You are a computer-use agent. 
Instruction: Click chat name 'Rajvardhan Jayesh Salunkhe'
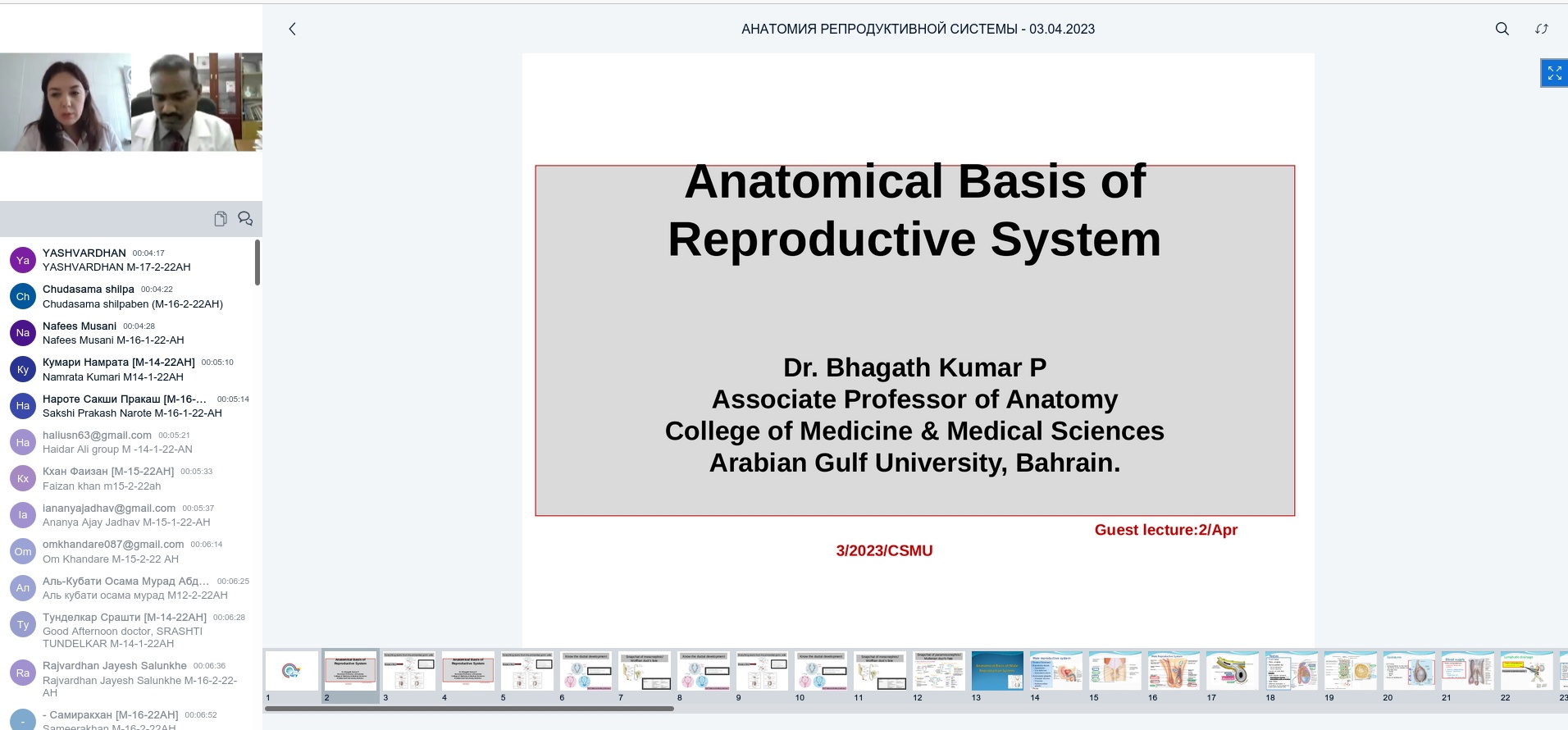coord(115,665)
